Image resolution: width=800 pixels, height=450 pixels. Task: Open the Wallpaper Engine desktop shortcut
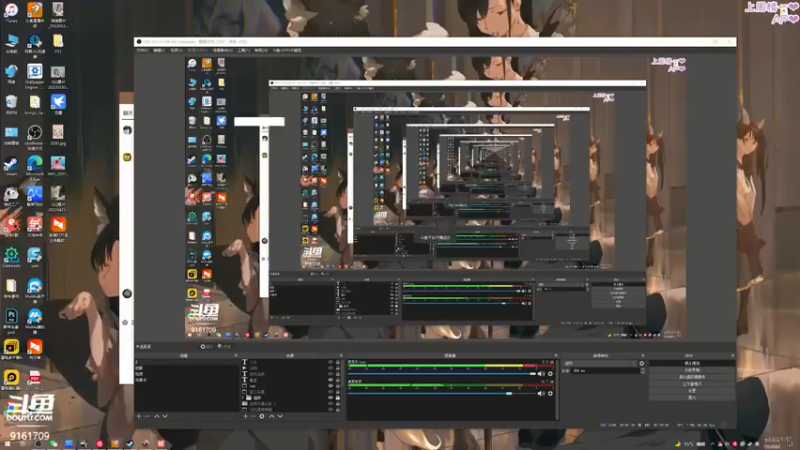(35, 76)
